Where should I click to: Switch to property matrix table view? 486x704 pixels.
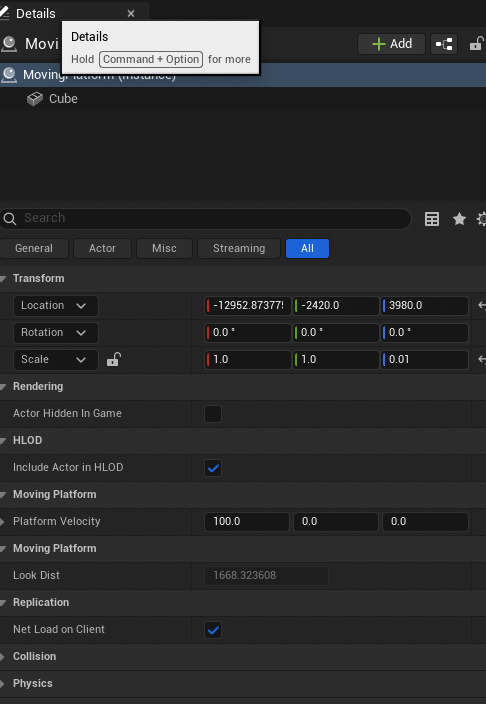432,219
